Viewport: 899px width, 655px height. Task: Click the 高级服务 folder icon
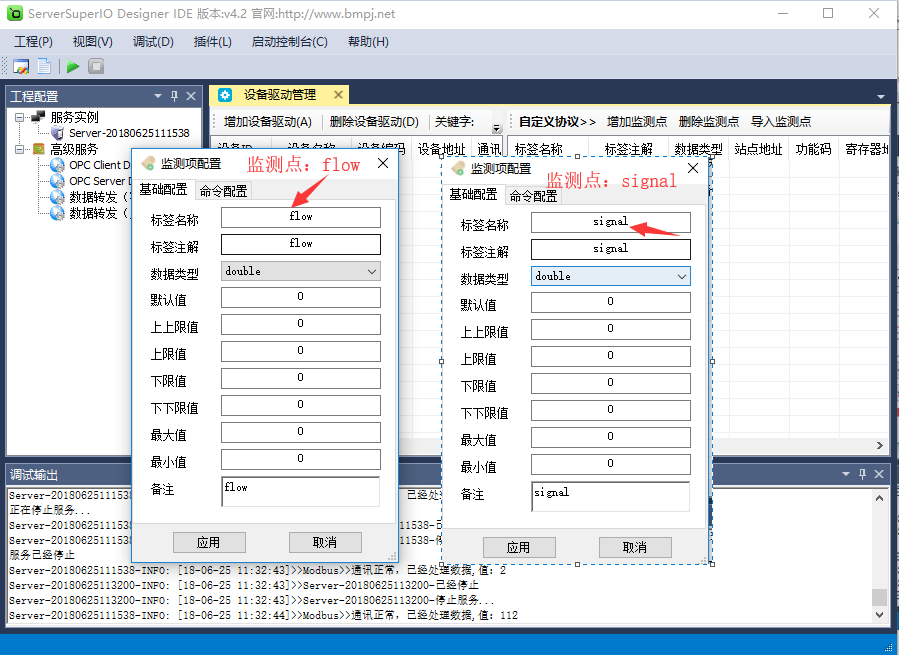pyautogui.click(x=38, y=149)
